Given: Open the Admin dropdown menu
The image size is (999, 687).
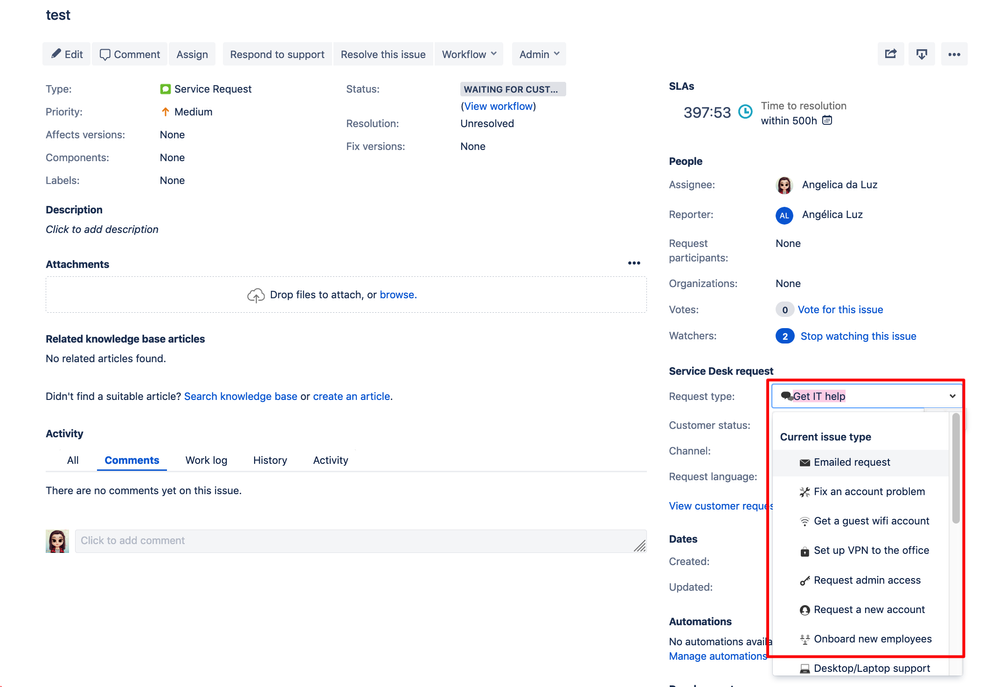Looking at the screenshot, I should [x=539, y=54].
